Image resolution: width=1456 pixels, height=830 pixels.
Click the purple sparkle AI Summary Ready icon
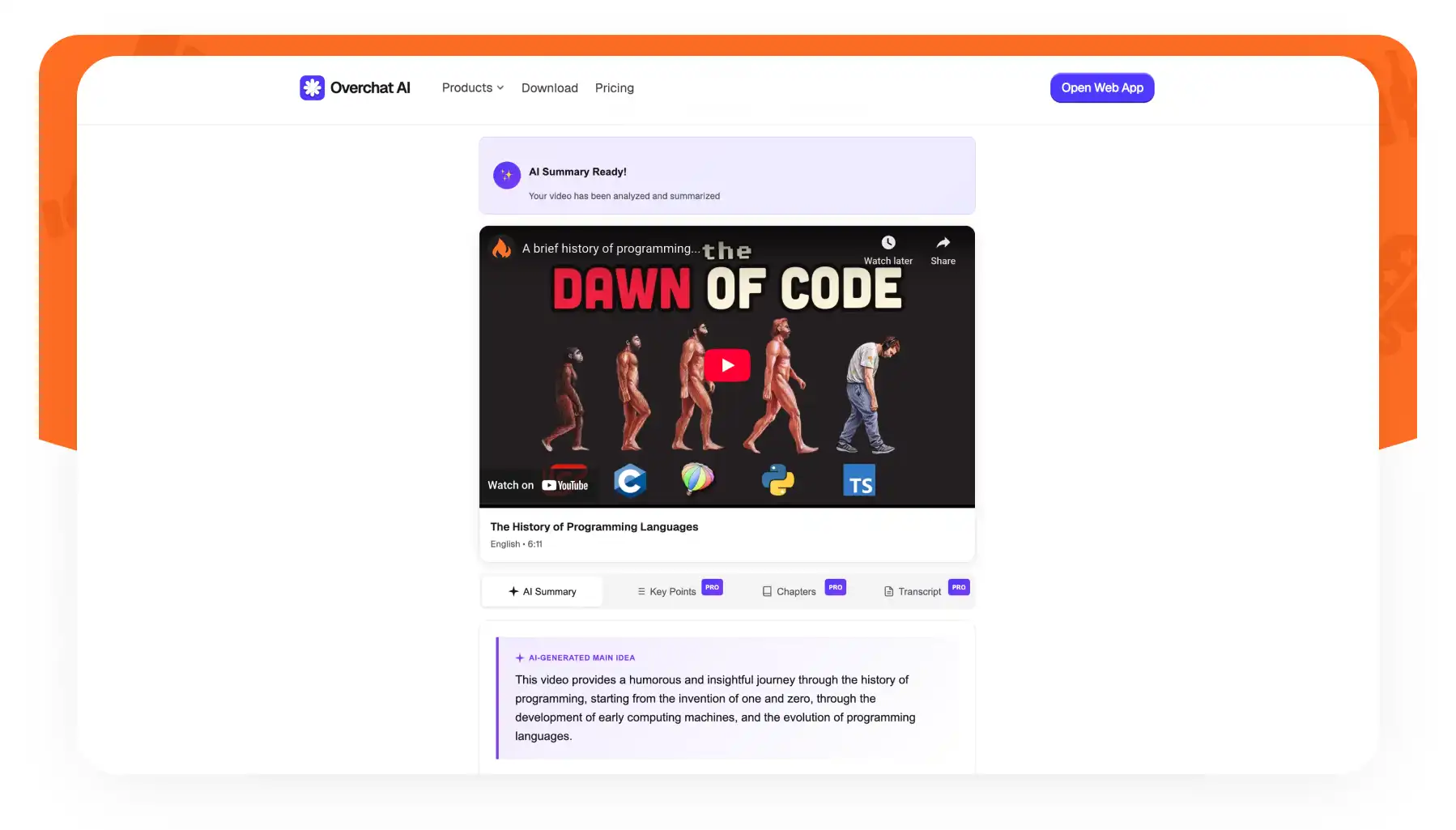pyautogui.click(x=507, y=175)
